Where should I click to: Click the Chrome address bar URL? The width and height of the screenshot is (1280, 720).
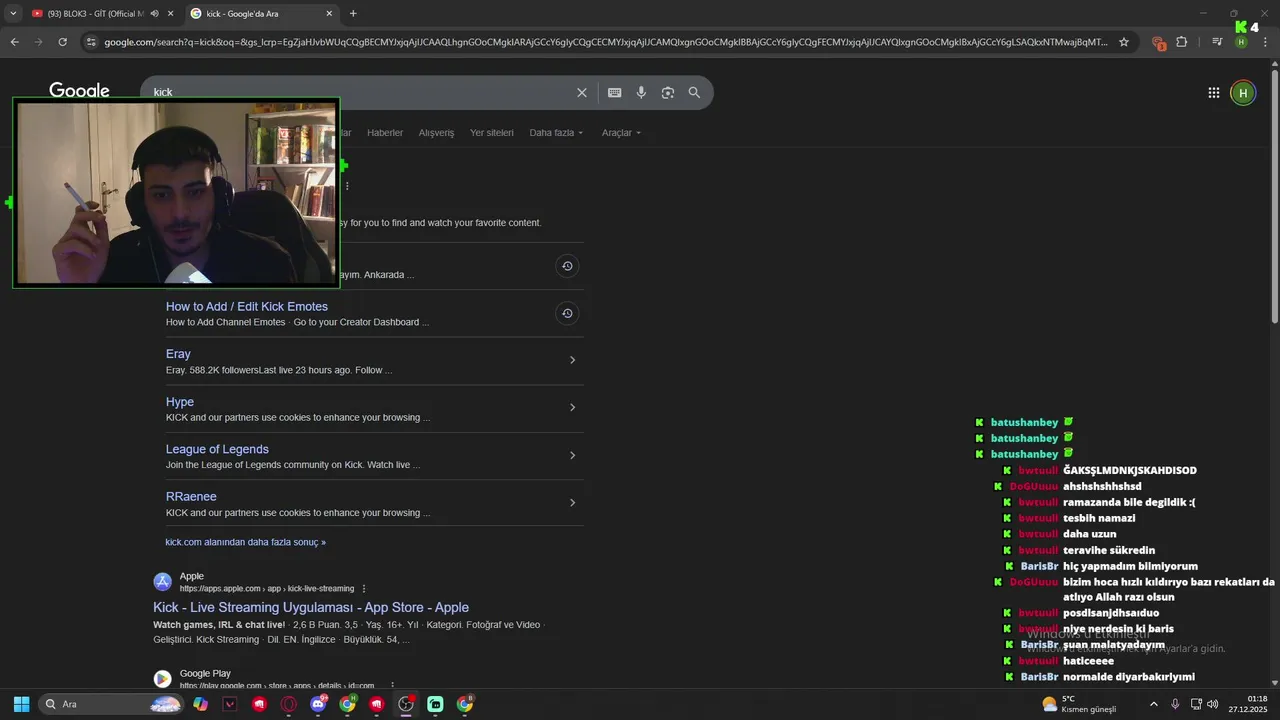click(x=605, y=42)
